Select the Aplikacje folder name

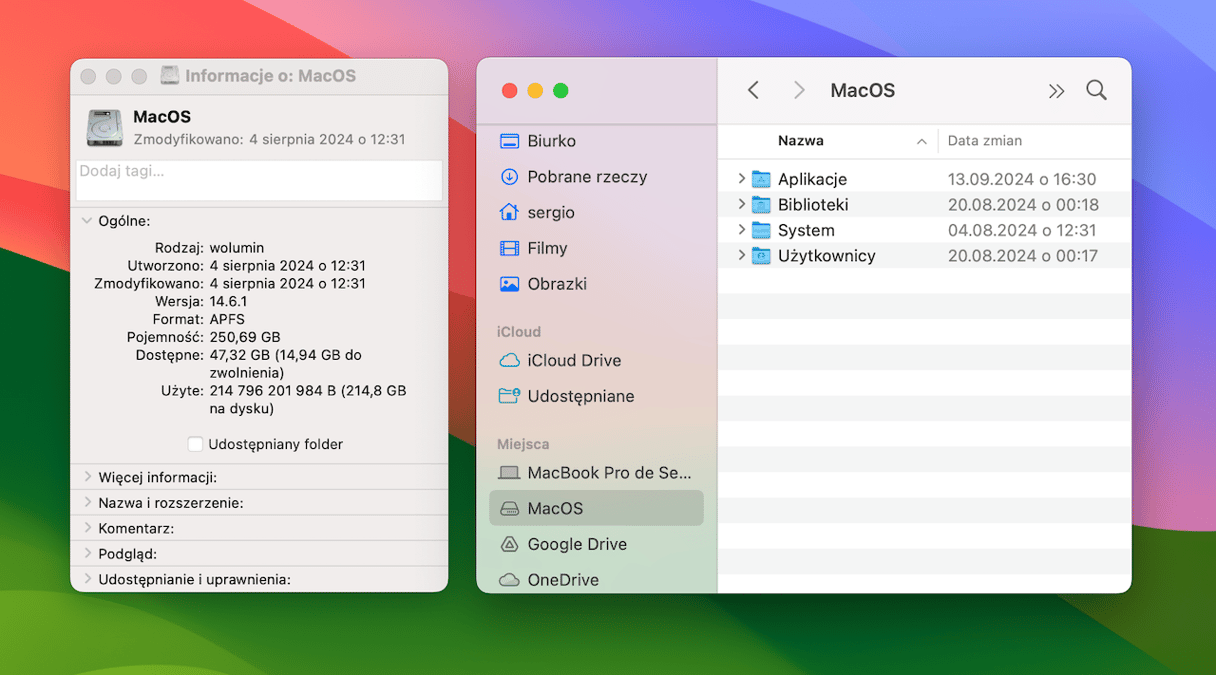click(812, 179)
